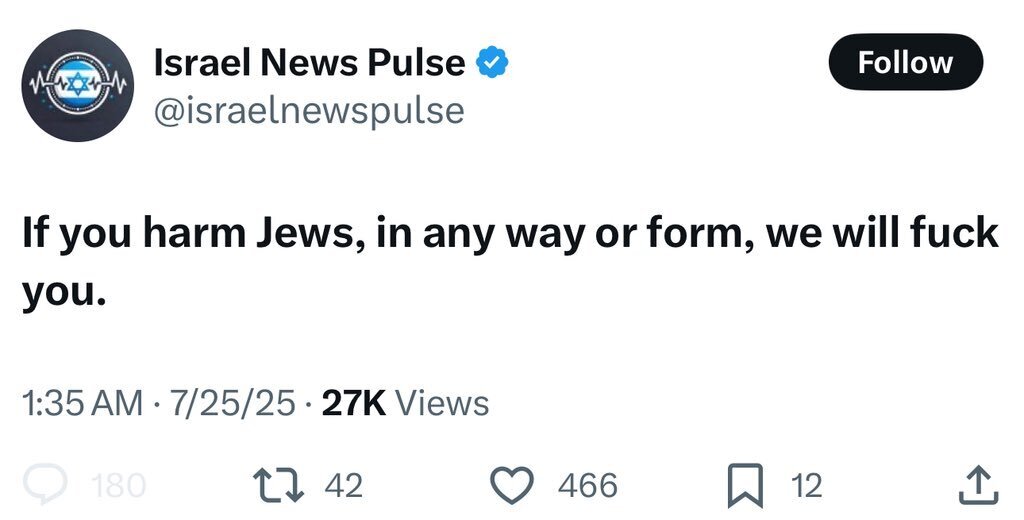Like the tweet with the heart icon
1024x520 pixels.
click(x=519, y=485)
